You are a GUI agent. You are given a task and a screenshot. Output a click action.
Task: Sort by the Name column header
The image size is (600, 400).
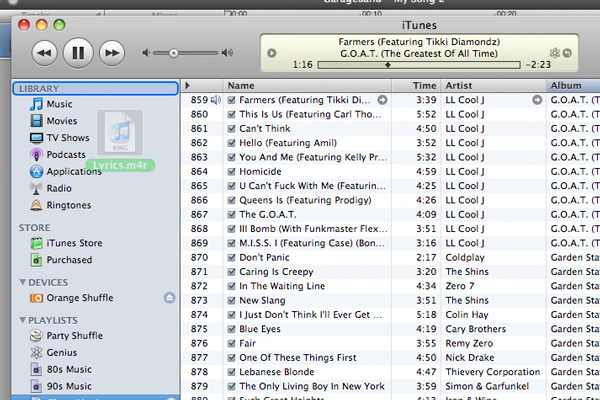pos(307,85)
